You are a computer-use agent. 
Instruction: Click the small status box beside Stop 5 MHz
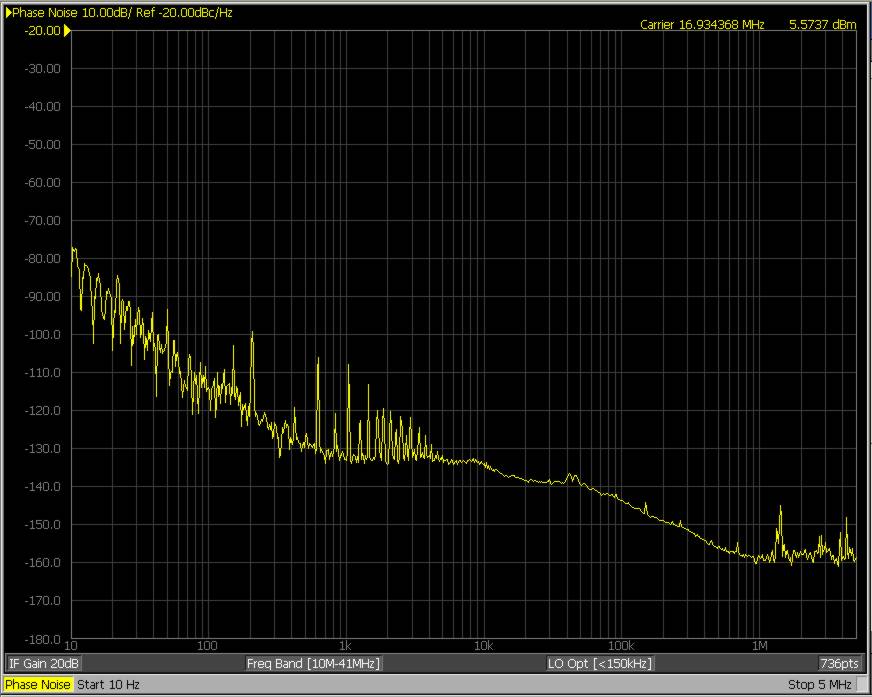pyautogui.click(x=862, y=685)
